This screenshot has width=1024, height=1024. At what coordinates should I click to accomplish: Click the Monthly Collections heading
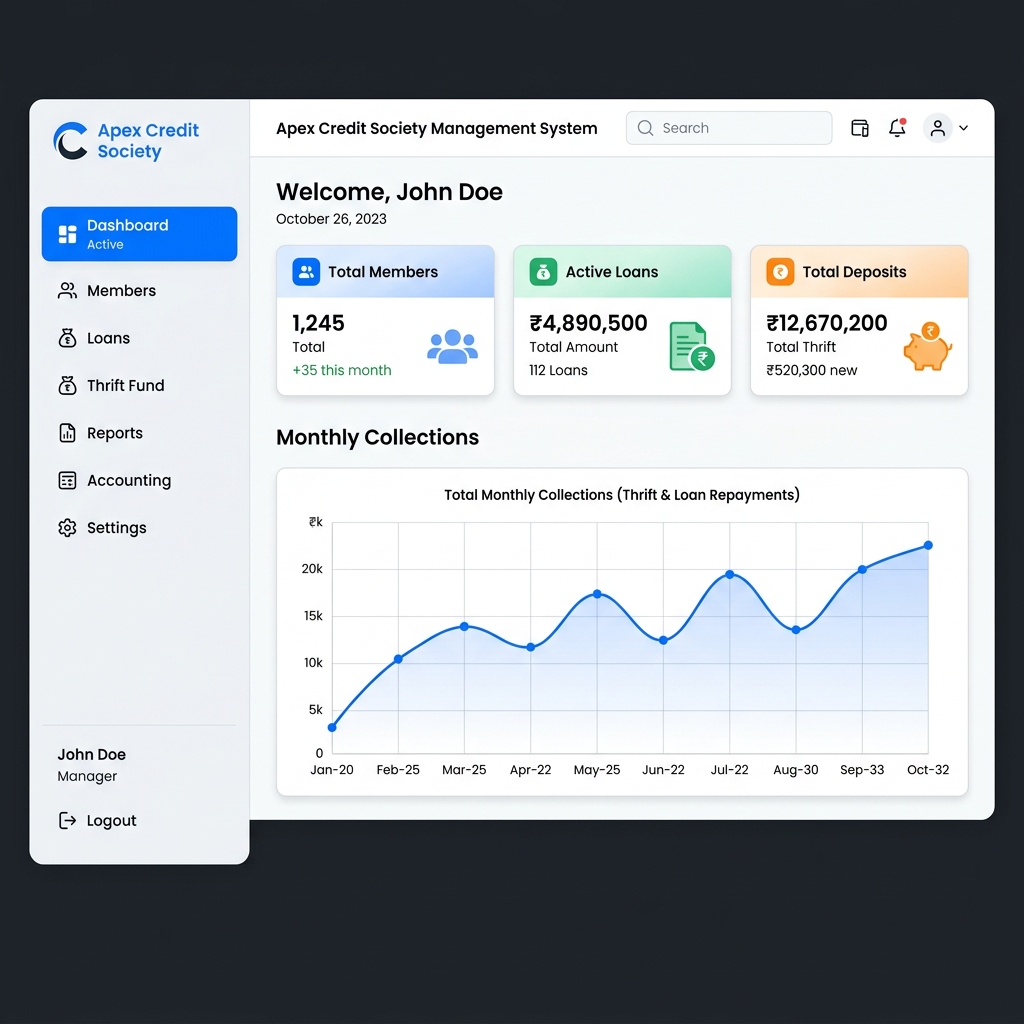(x=377, y=437)
